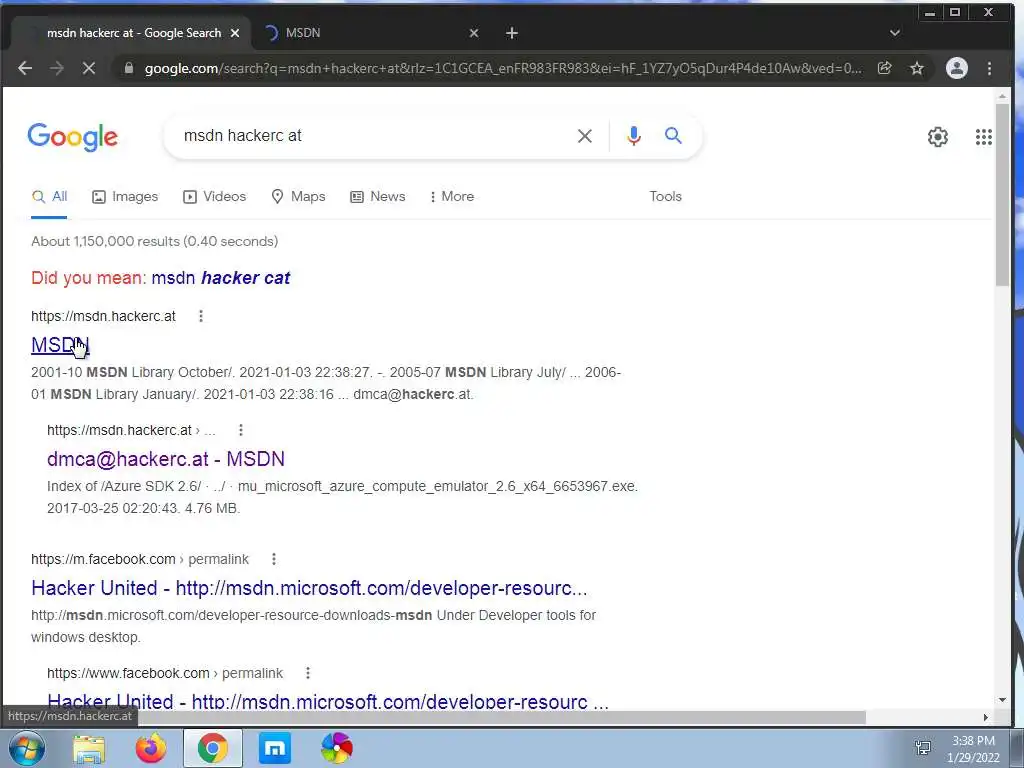
Task: Click the lock icon in address bar
Action: (x=129, y=68)
